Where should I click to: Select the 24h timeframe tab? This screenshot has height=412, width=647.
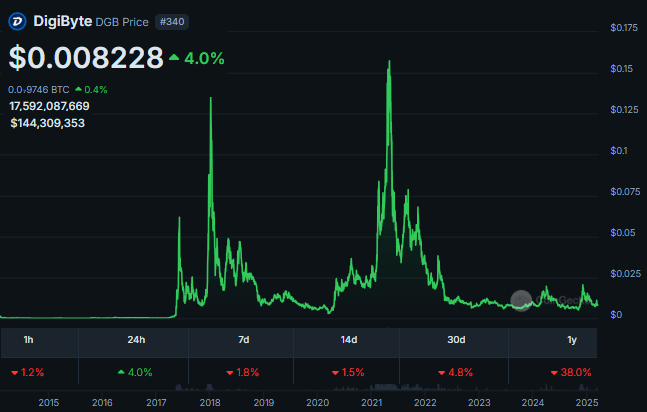click(x=136, y=340)
